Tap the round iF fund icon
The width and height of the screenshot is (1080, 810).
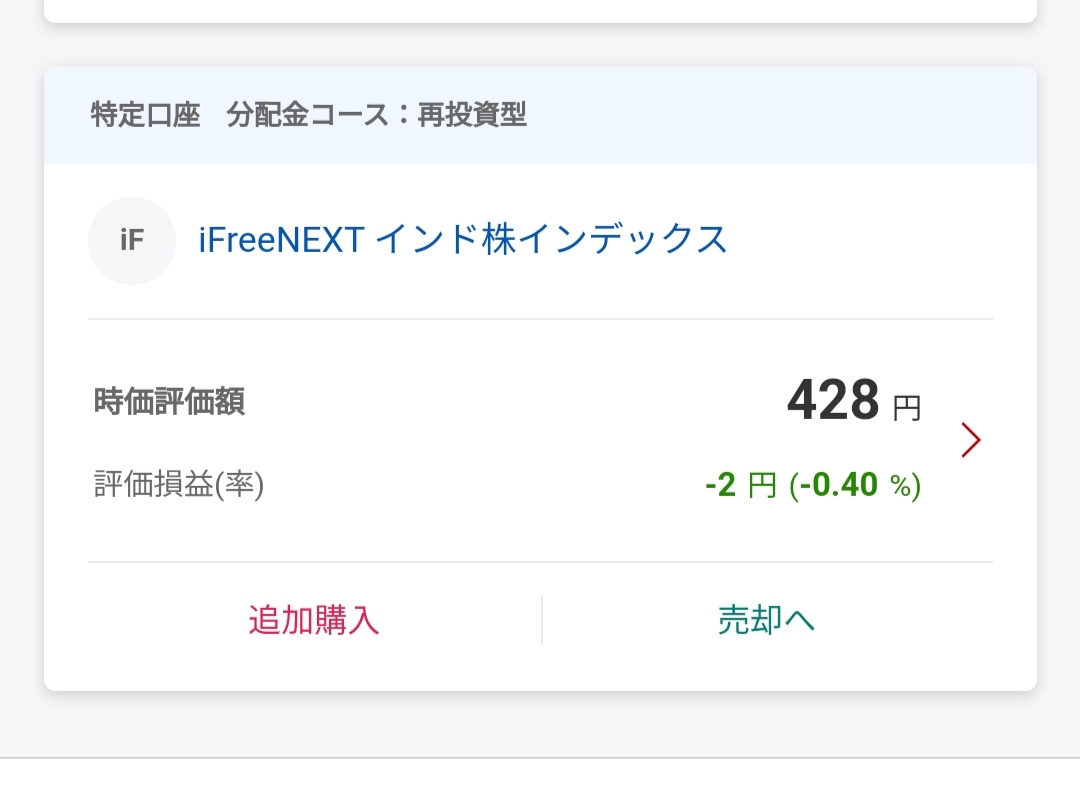pos(132,240)
